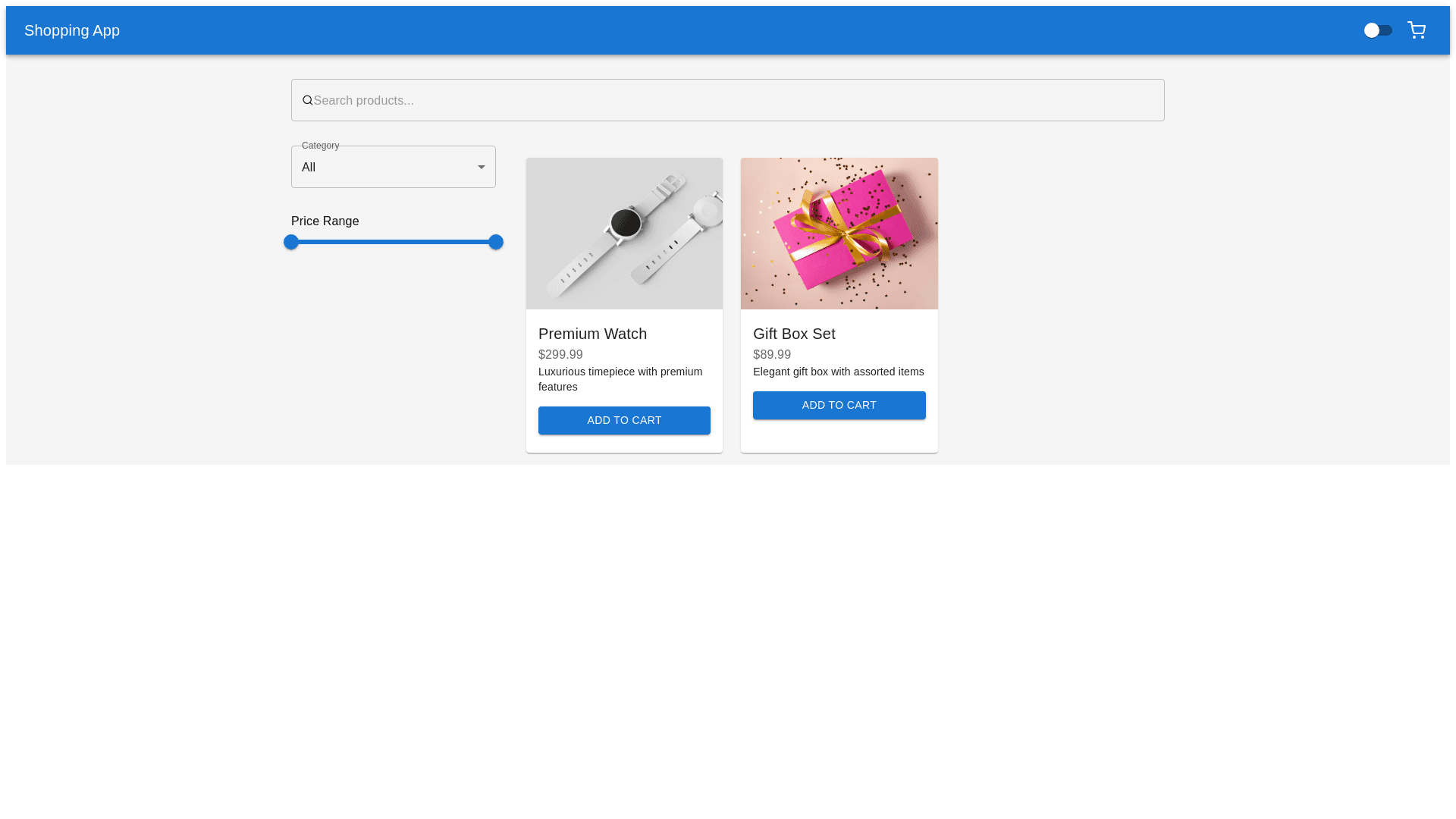Click the search magnifier icon

[x=307, y=100]
